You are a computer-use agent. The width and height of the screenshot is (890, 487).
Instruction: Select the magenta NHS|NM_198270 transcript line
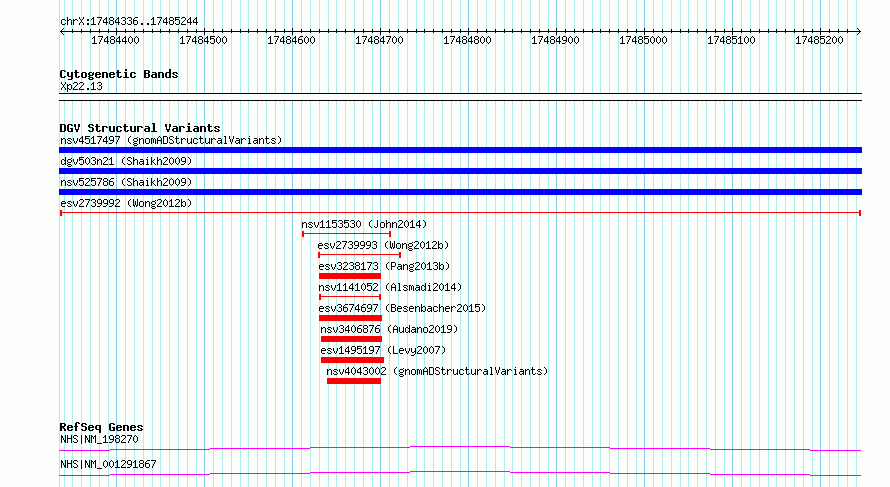(460, 448)
